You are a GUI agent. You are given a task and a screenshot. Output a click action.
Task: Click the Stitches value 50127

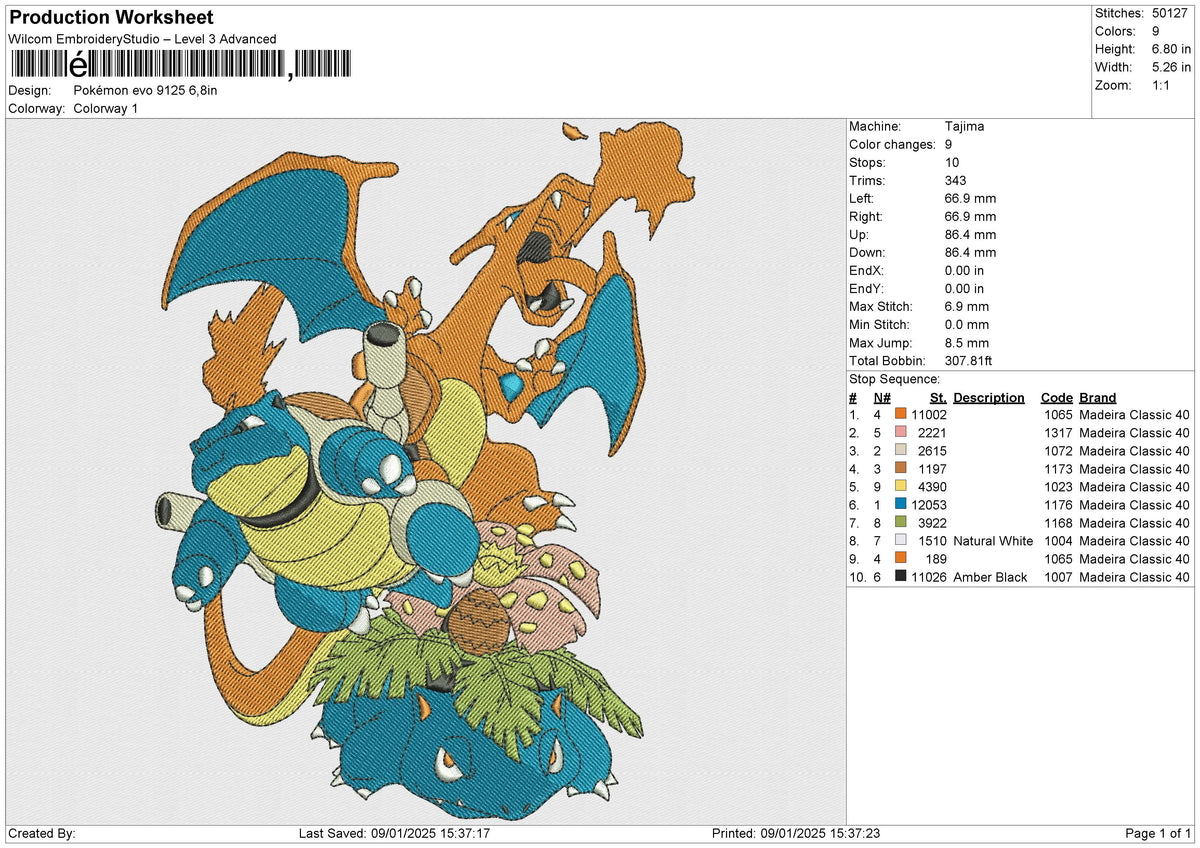point(1170,13)
